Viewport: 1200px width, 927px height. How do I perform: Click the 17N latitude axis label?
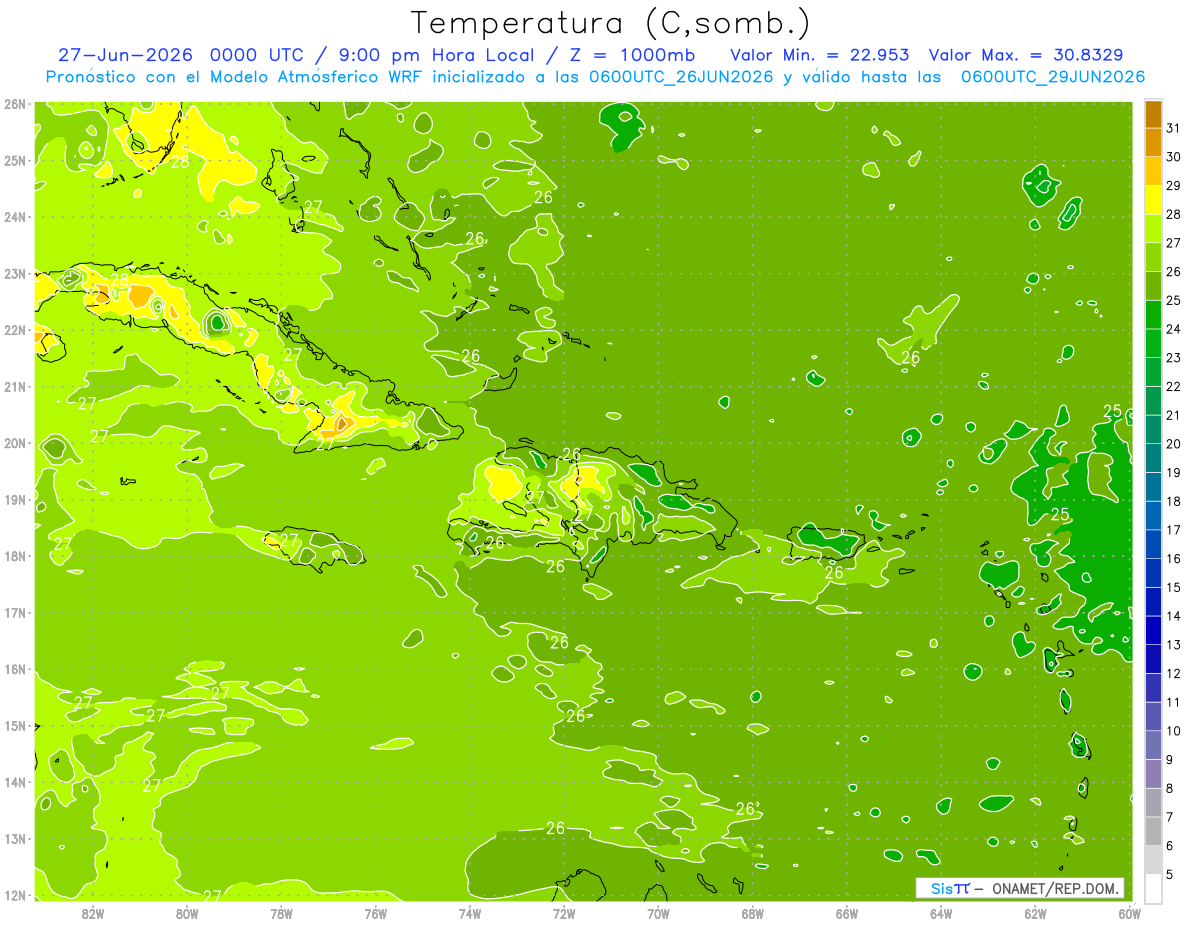pyautogui.click(x=14, y=612)
